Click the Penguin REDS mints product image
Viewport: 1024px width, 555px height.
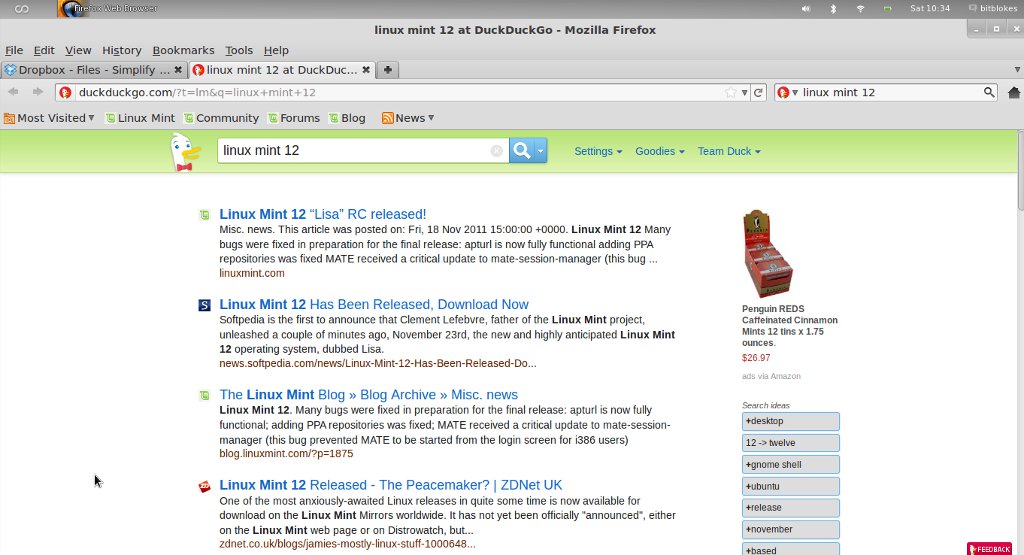tap(768, 253)
